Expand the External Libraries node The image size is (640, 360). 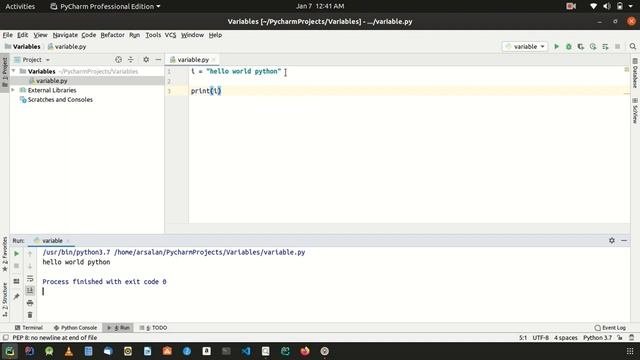(x=13, y=90)
